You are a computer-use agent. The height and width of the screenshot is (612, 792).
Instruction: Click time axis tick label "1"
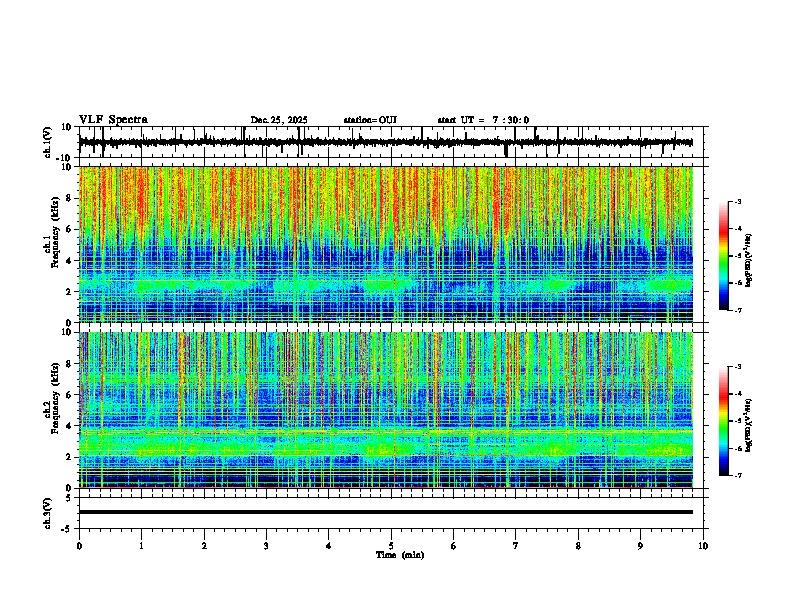141,546
